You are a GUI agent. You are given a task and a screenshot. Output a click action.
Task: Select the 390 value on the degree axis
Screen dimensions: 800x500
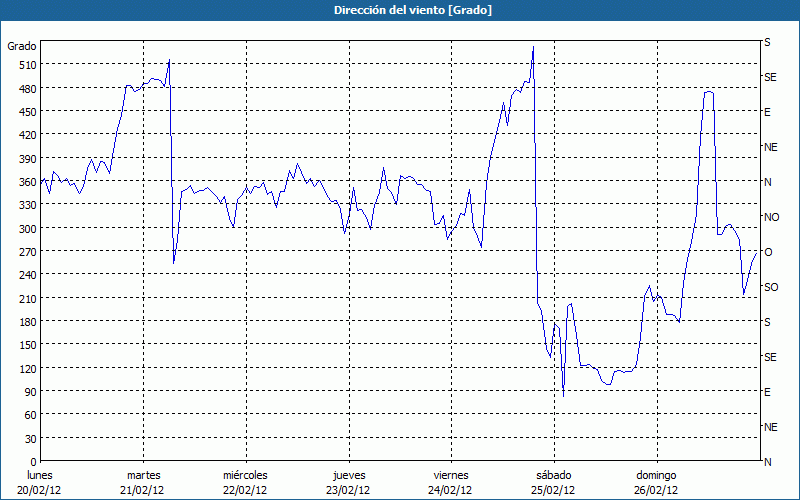(x=27, y=159)
